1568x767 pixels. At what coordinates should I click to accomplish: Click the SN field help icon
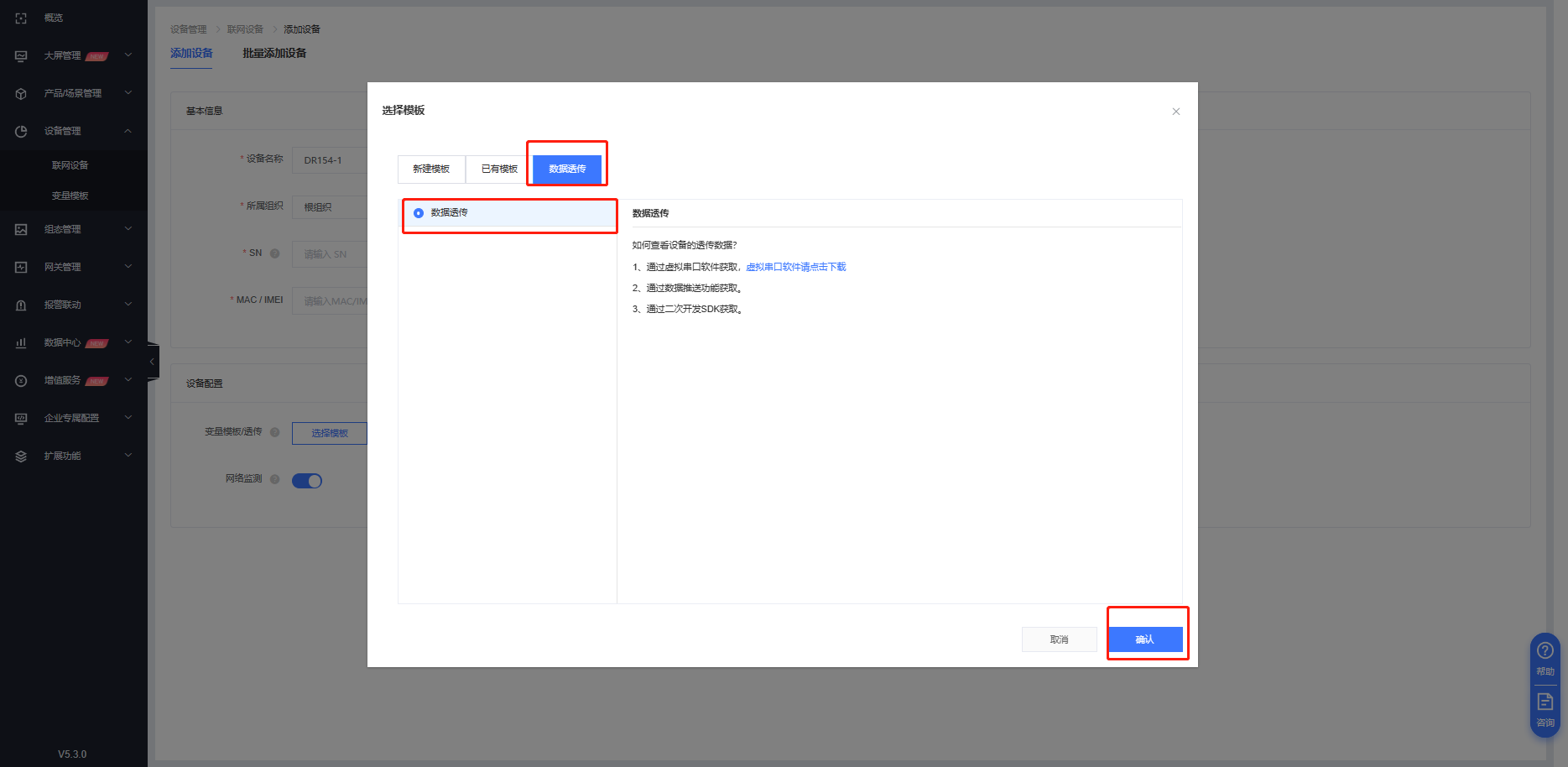click(274, 253)
